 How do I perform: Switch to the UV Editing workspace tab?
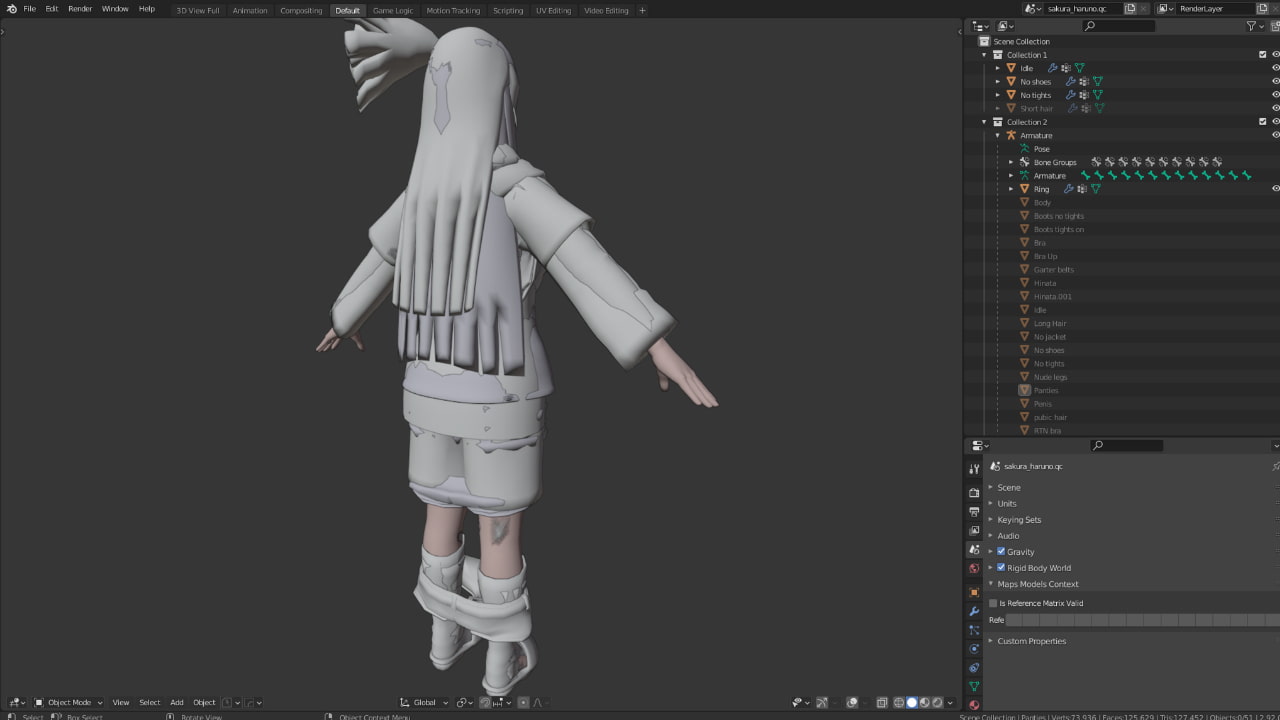tap(553, 10)
